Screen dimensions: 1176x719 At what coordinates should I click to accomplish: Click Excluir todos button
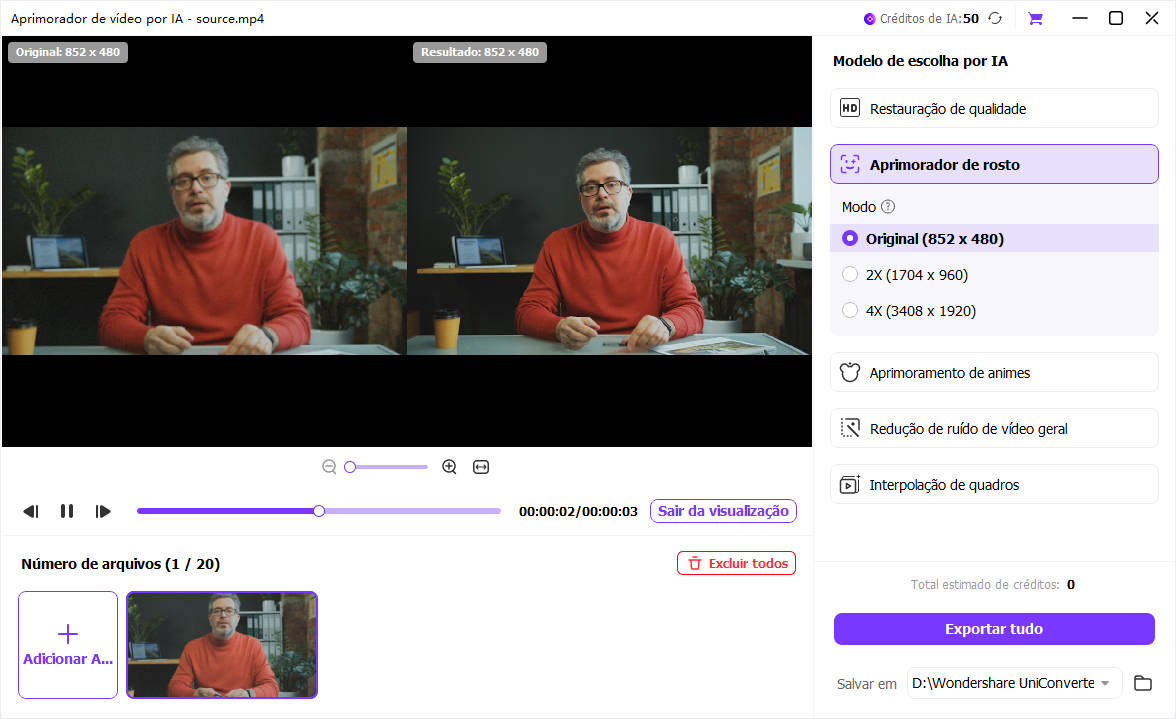click(736, 563)
